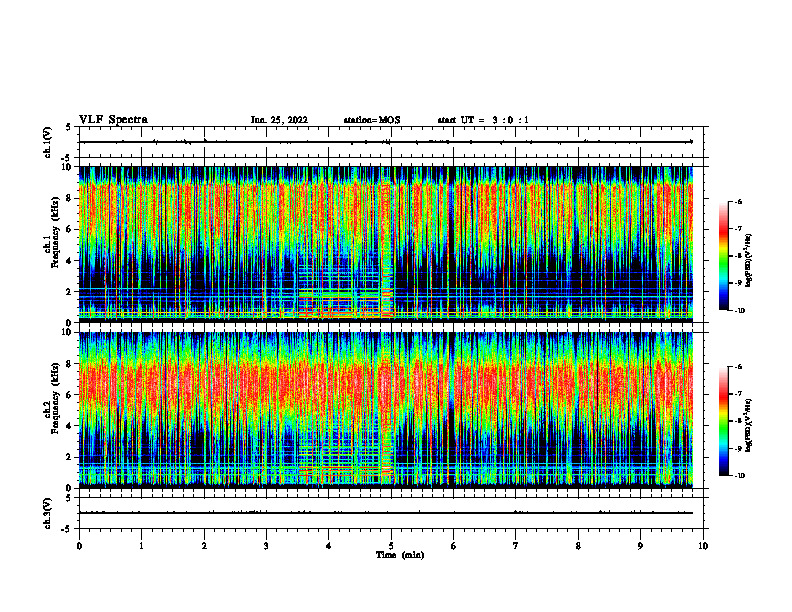Click the ch.3 waveform trace at bottom
Viewport: 792px width, 612px height.
tap(386, 513)
